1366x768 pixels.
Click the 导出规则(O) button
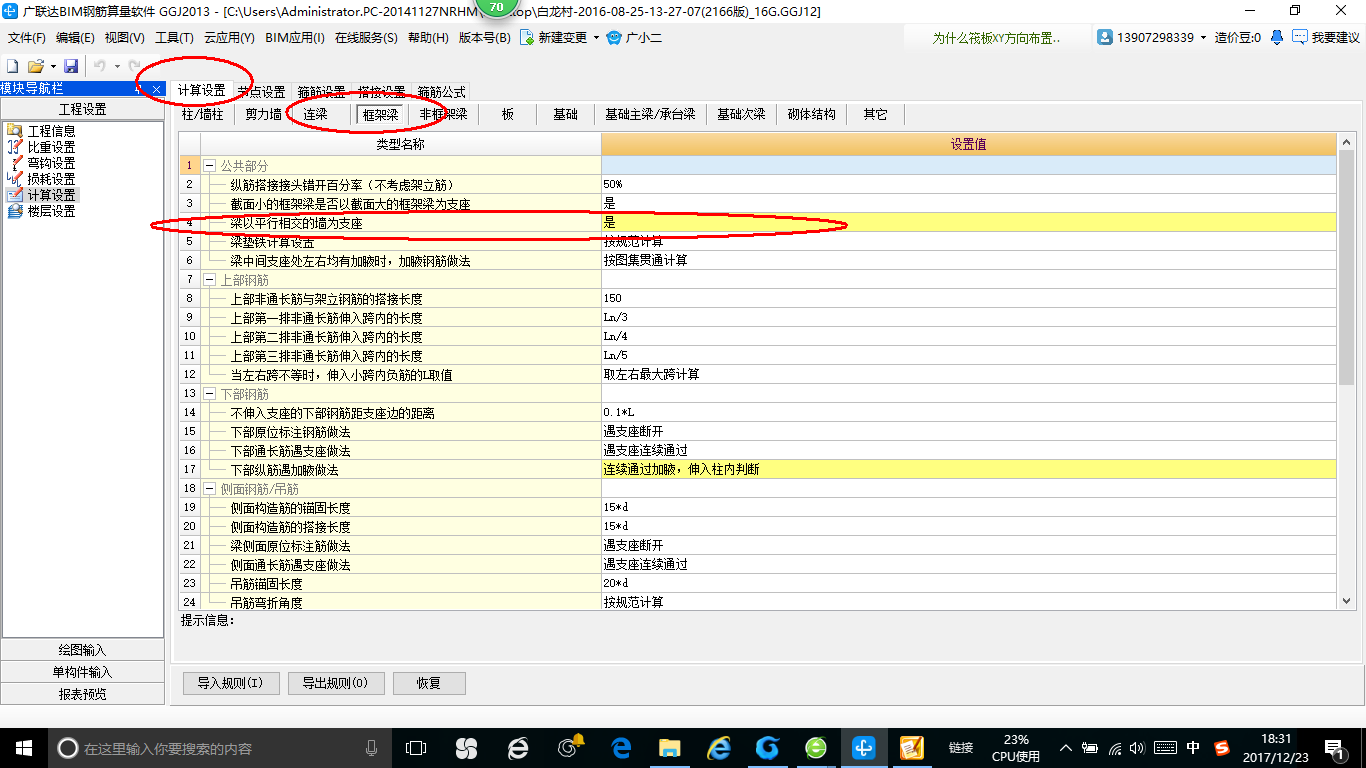(x=335, y=683)
